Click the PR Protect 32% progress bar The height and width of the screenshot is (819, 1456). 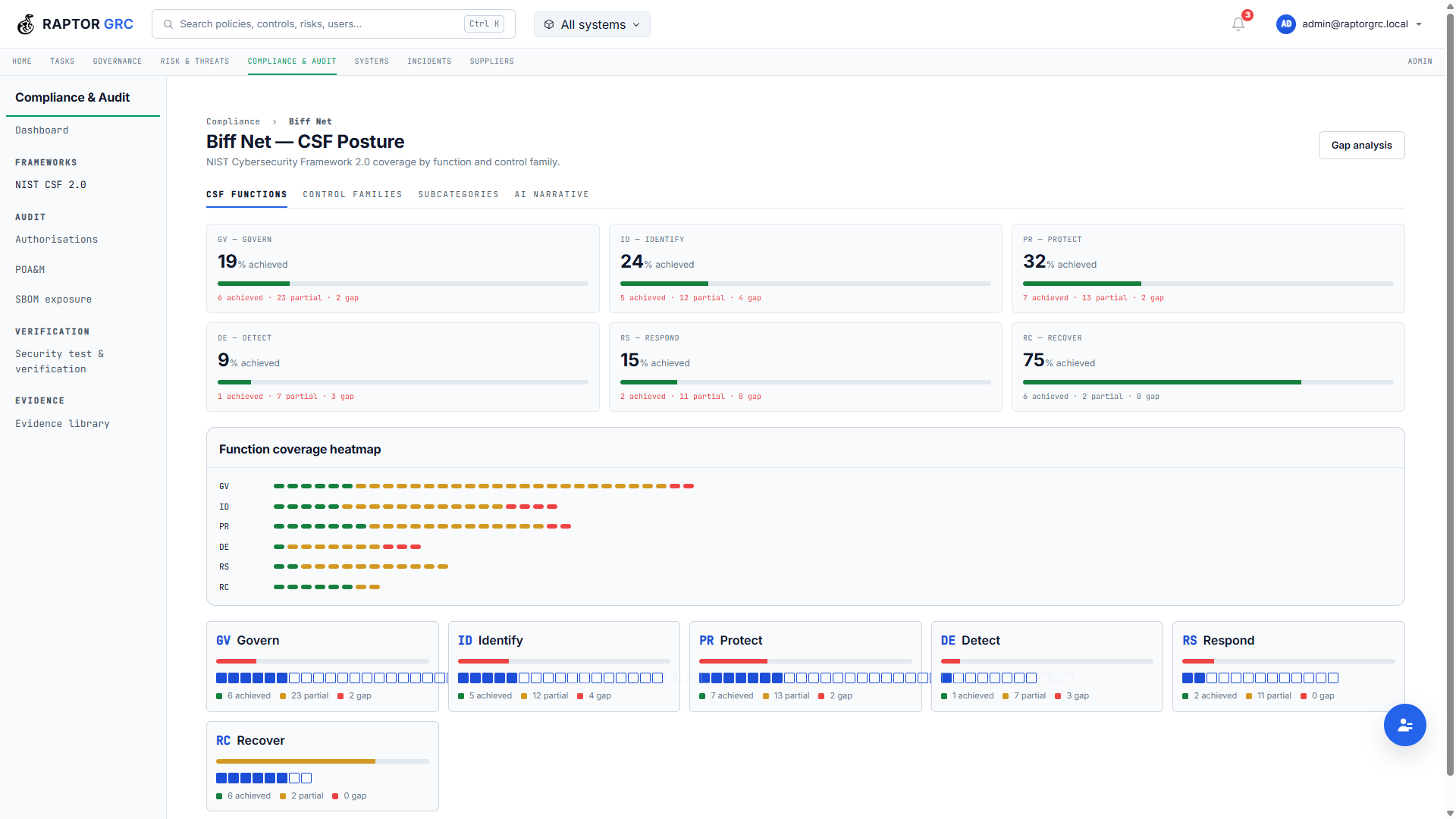[x=1208, y=284]
